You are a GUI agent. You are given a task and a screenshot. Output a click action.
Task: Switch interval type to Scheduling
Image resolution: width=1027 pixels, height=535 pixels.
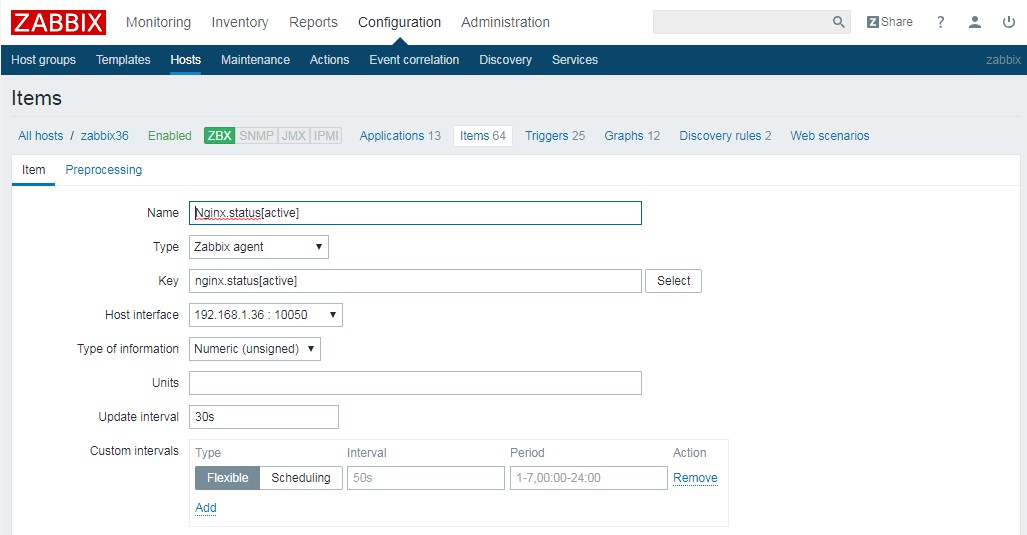tap(301, 478)
